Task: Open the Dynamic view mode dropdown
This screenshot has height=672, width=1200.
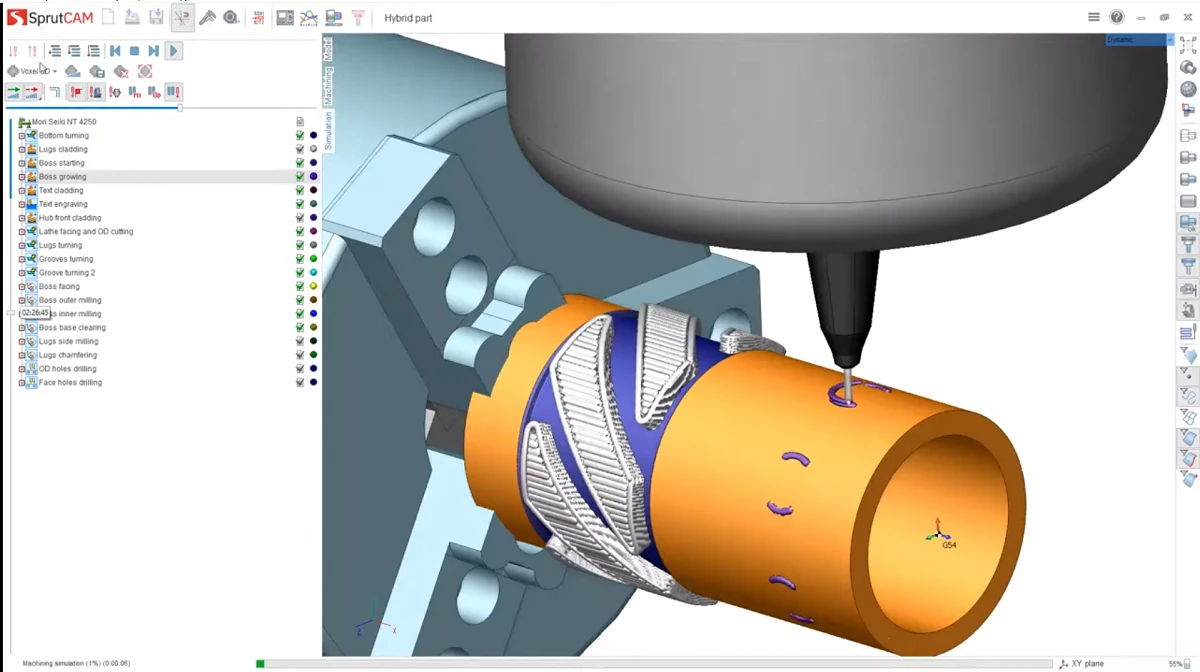Action: tap(1169, 40)
